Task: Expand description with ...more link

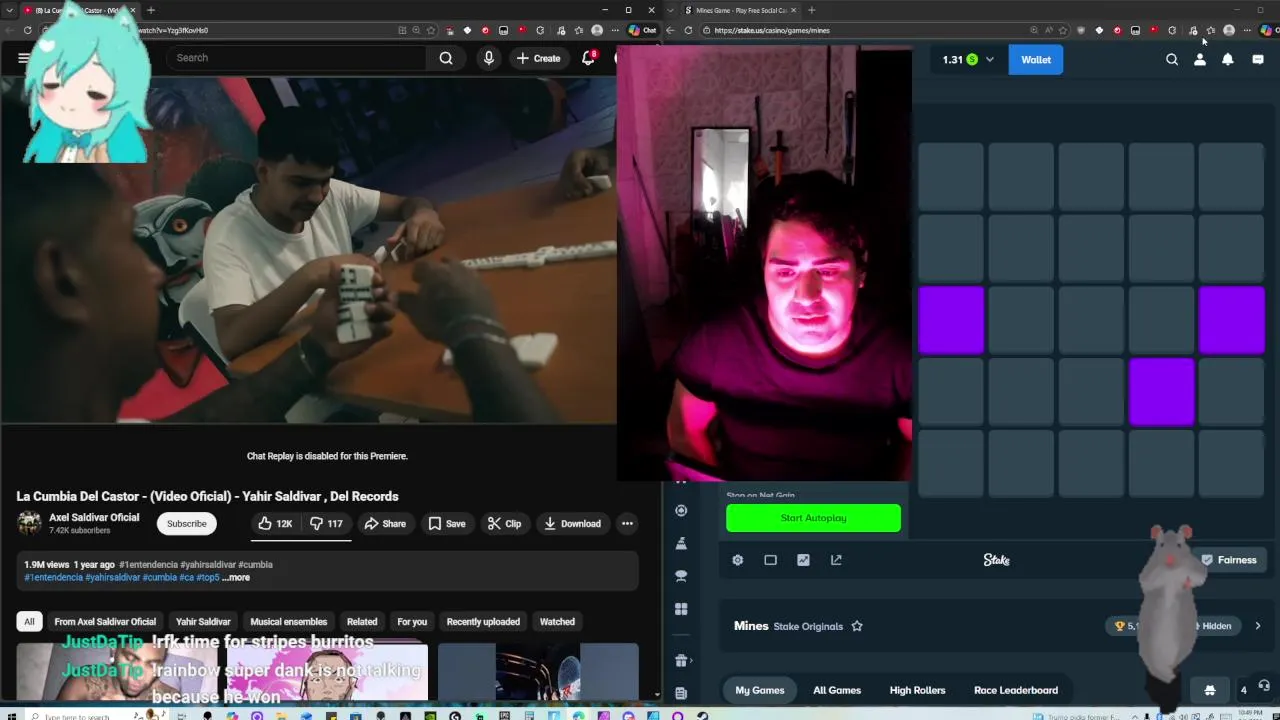Action: click(x=236, y=577)
